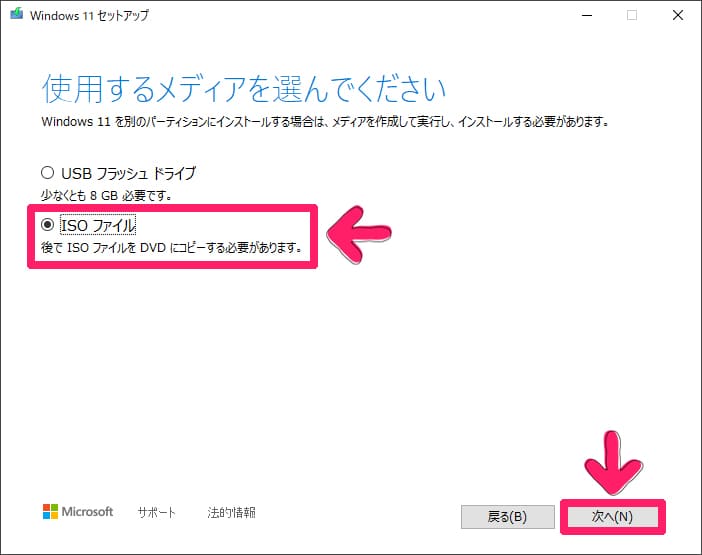Click the Windows 11 setup title bar icon
Viewport: 702px width, 555px height.
[17, 14]
